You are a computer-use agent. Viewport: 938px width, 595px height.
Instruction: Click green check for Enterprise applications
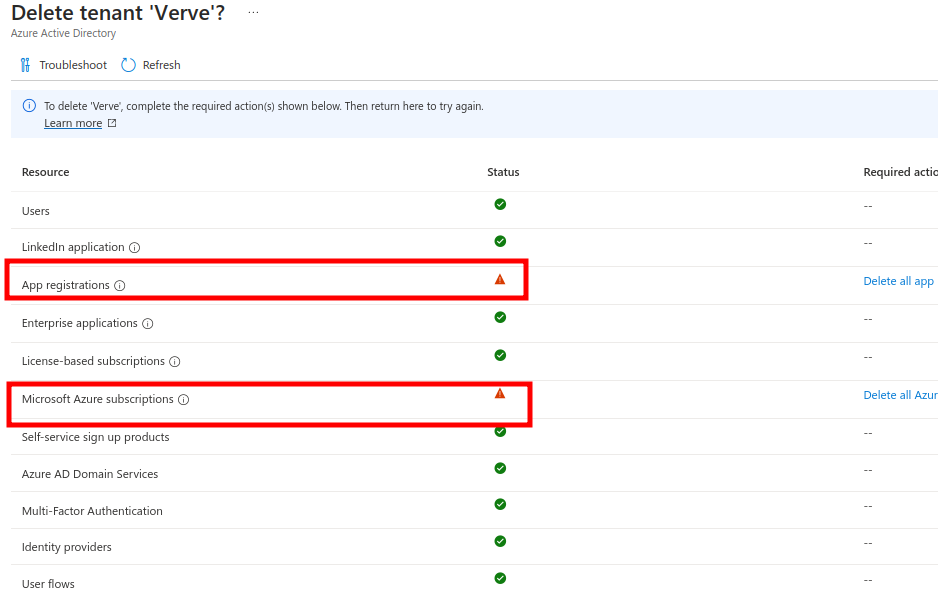[x=500, y=318]
